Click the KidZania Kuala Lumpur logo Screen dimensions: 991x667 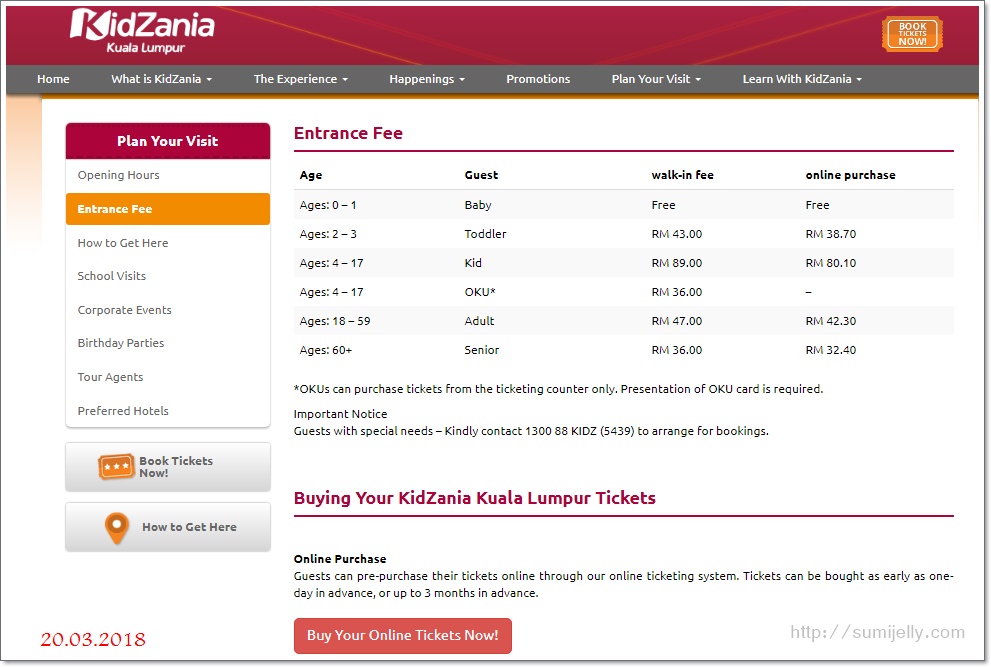tap(142, 32)
